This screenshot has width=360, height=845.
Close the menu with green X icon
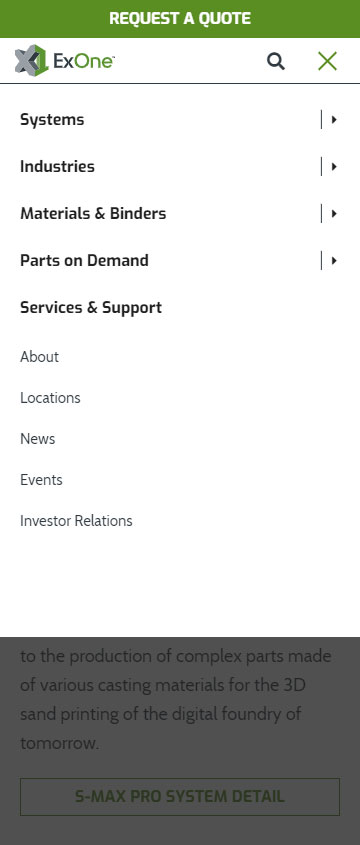click(327, 61)
